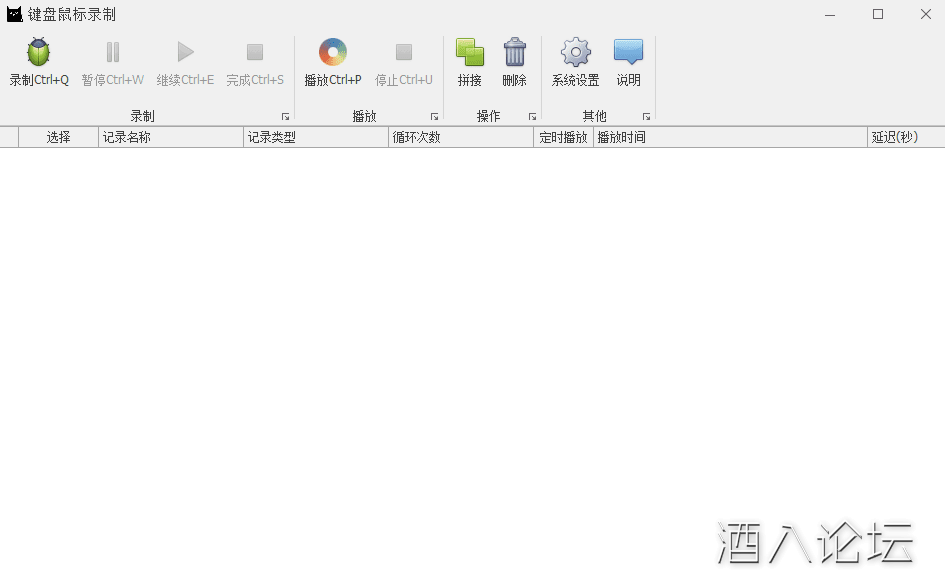Select the 拼接 merge icon

pos(470,53)
